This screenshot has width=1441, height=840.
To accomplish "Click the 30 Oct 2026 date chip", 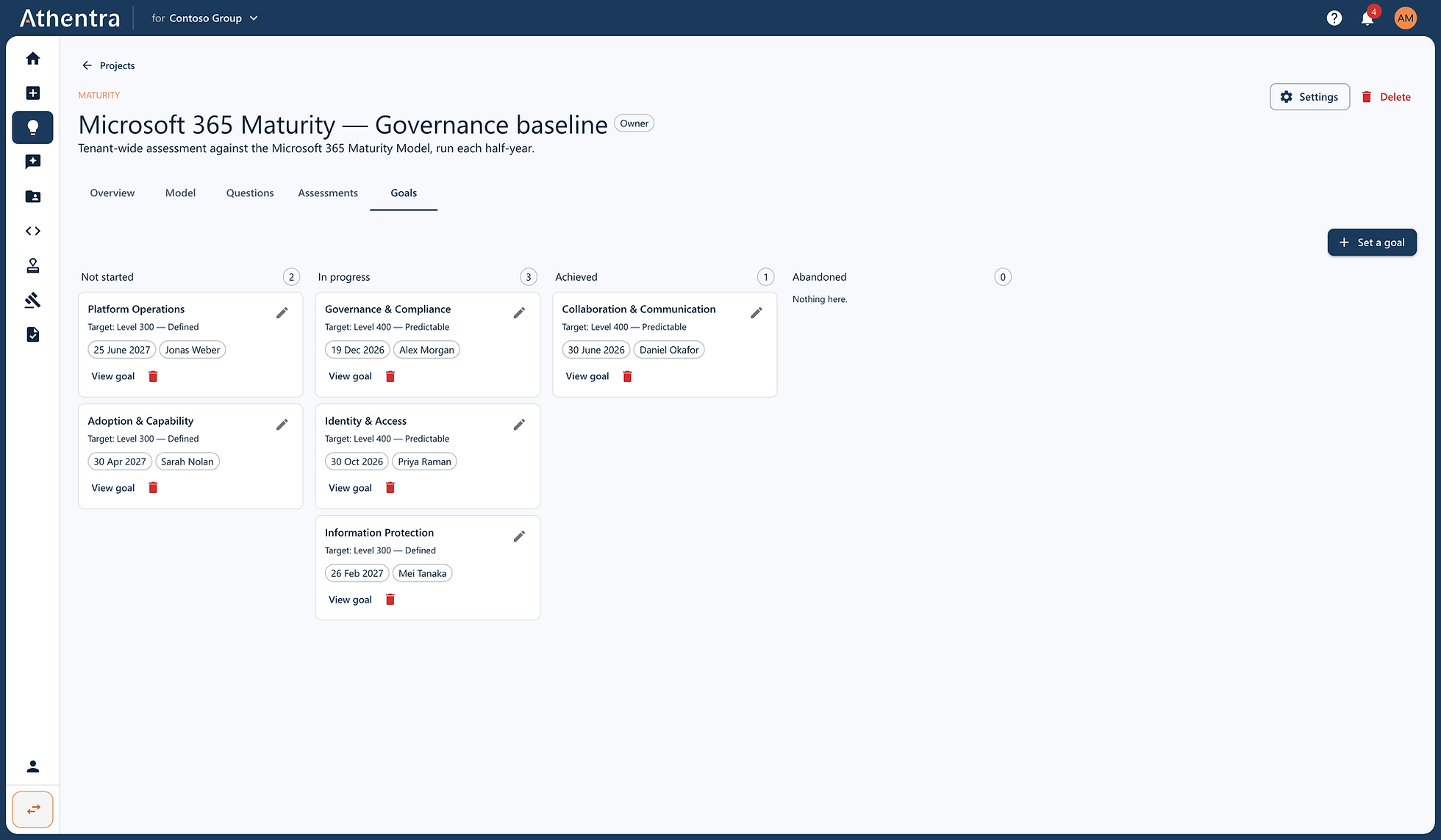I will point(357,462).
